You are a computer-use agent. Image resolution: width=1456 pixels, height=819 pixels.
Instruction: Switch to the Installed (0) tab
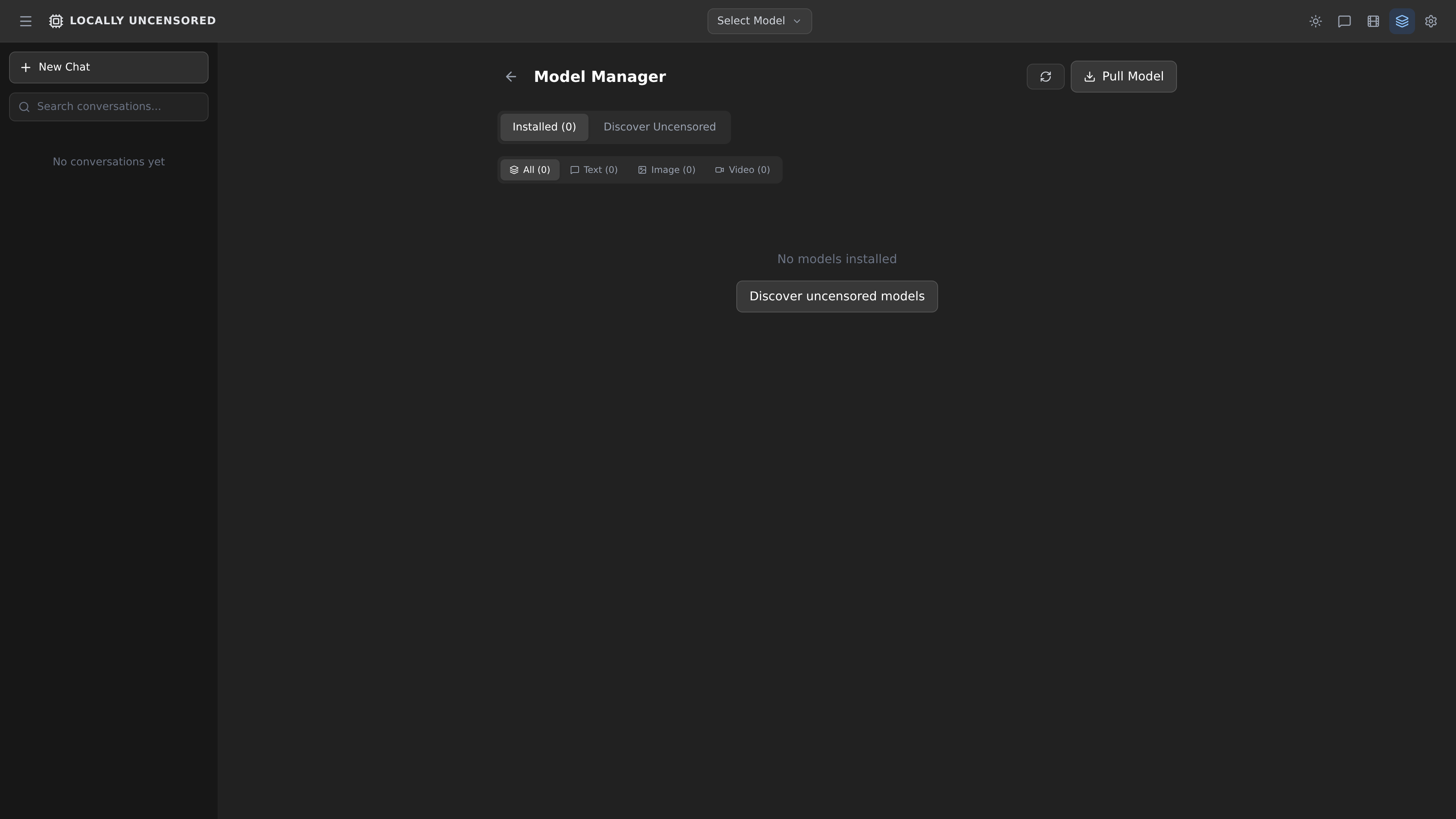[x=544, y=127]
